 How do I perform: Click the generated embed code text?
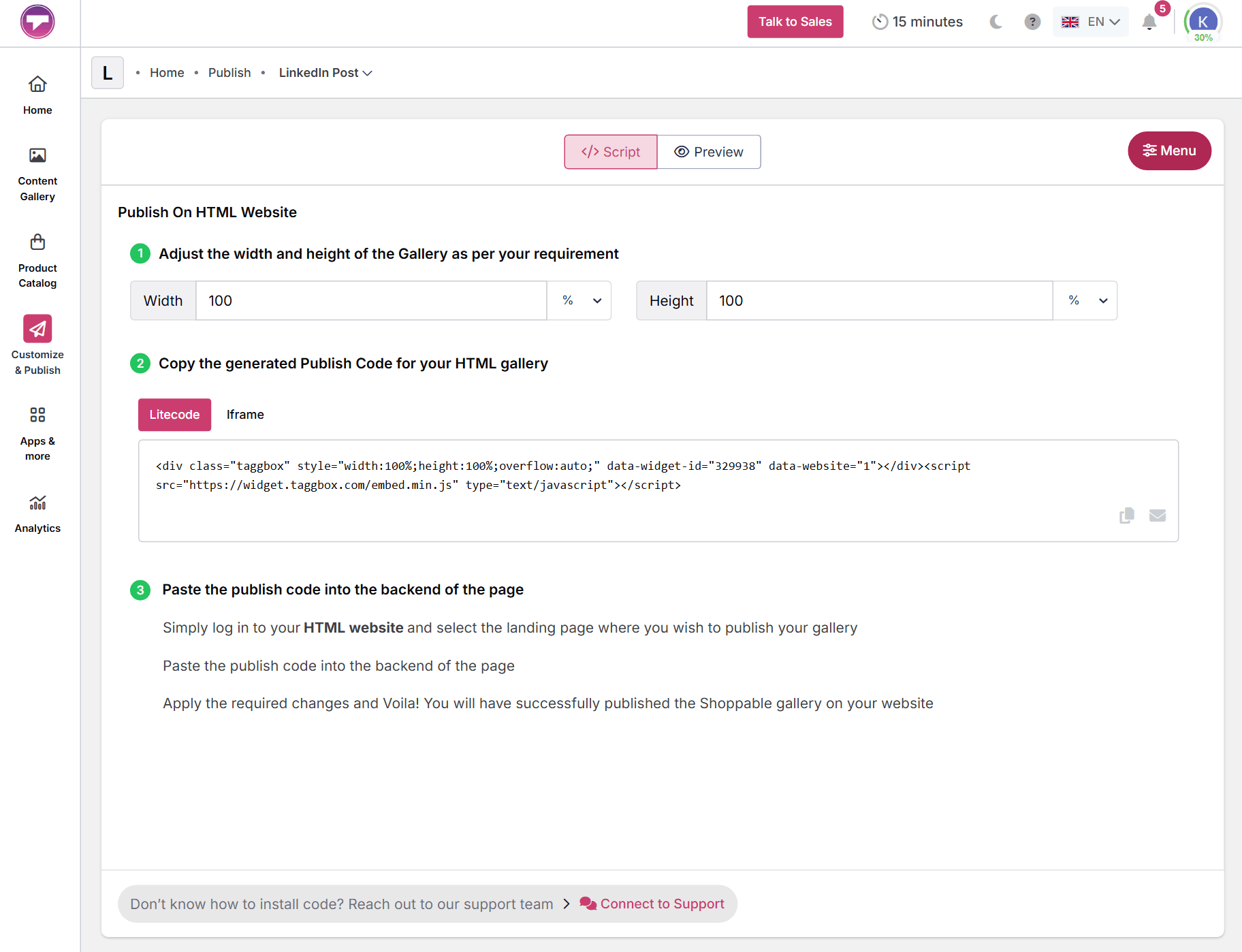click(563, 475)
